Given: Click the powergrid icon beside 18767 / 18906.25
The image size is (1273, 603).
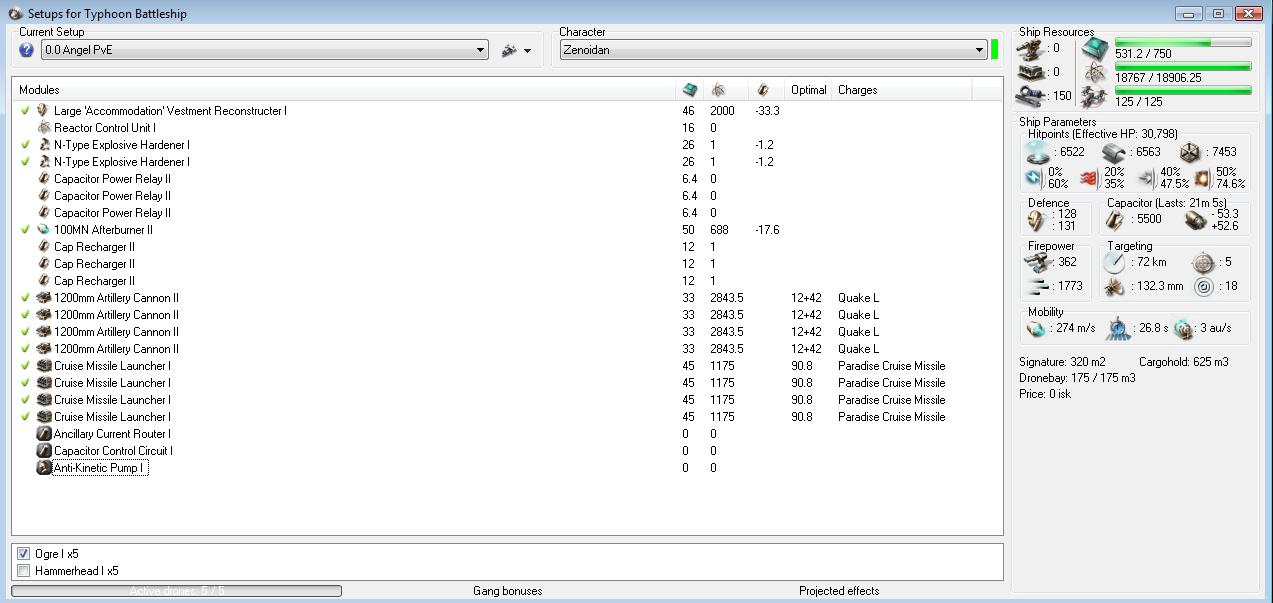Looking at the screenshot, I should coord(1095,72).
